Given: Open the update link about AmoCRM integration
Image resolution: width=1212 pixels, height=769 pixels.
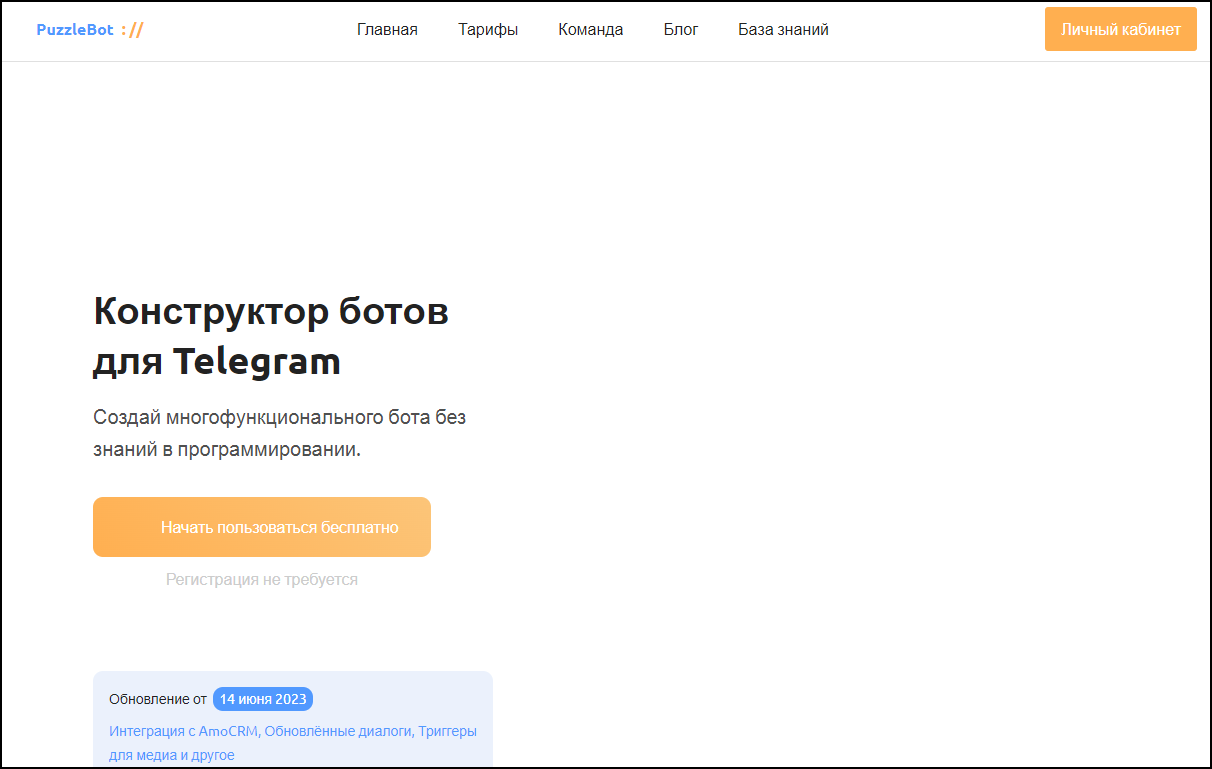Looking at the screenshot, I should 293,743.
